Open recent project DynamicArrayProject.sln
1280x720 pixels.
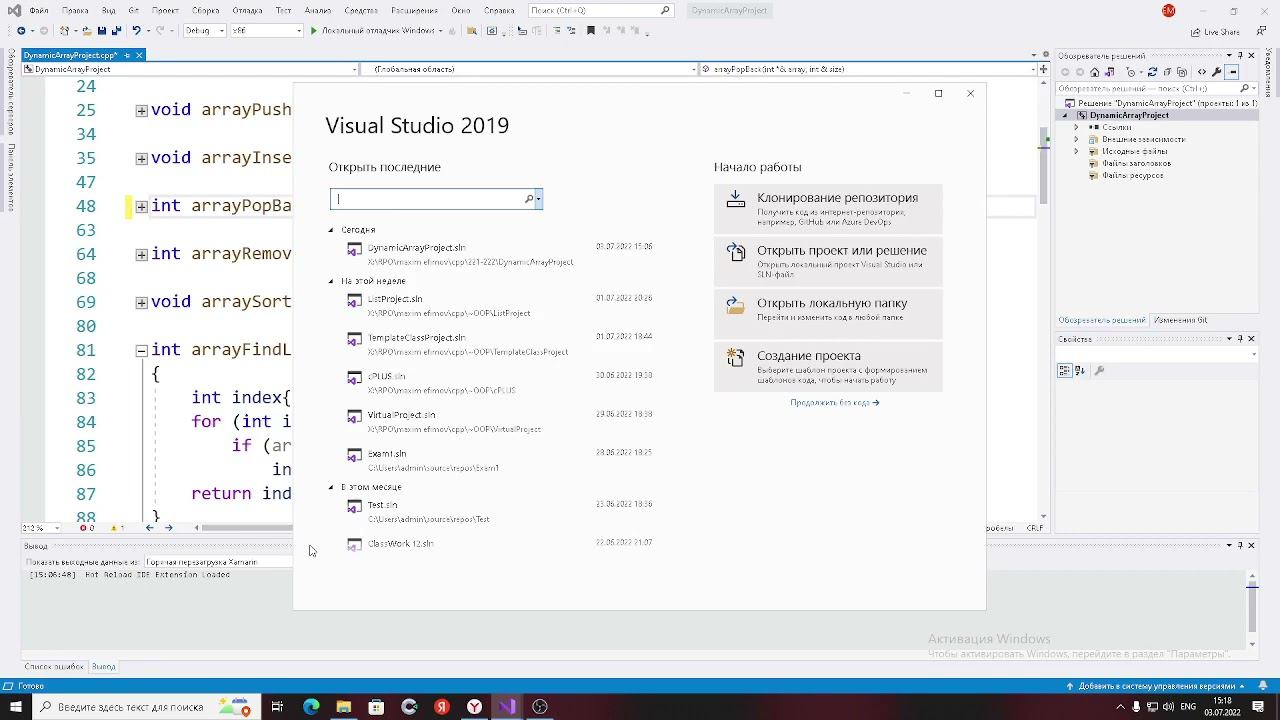(500, 254)
